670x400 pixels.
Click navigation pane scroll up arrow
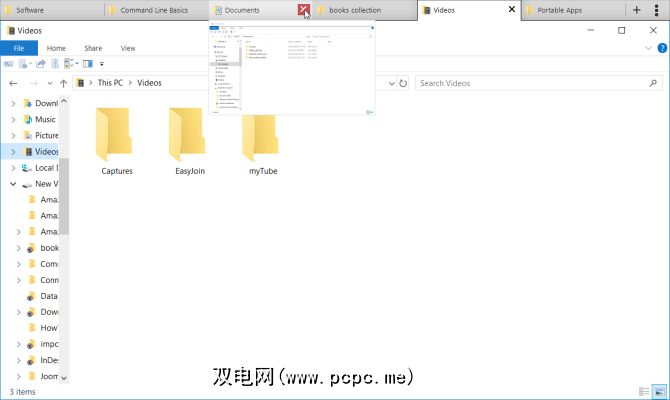(x=64, y=101)
